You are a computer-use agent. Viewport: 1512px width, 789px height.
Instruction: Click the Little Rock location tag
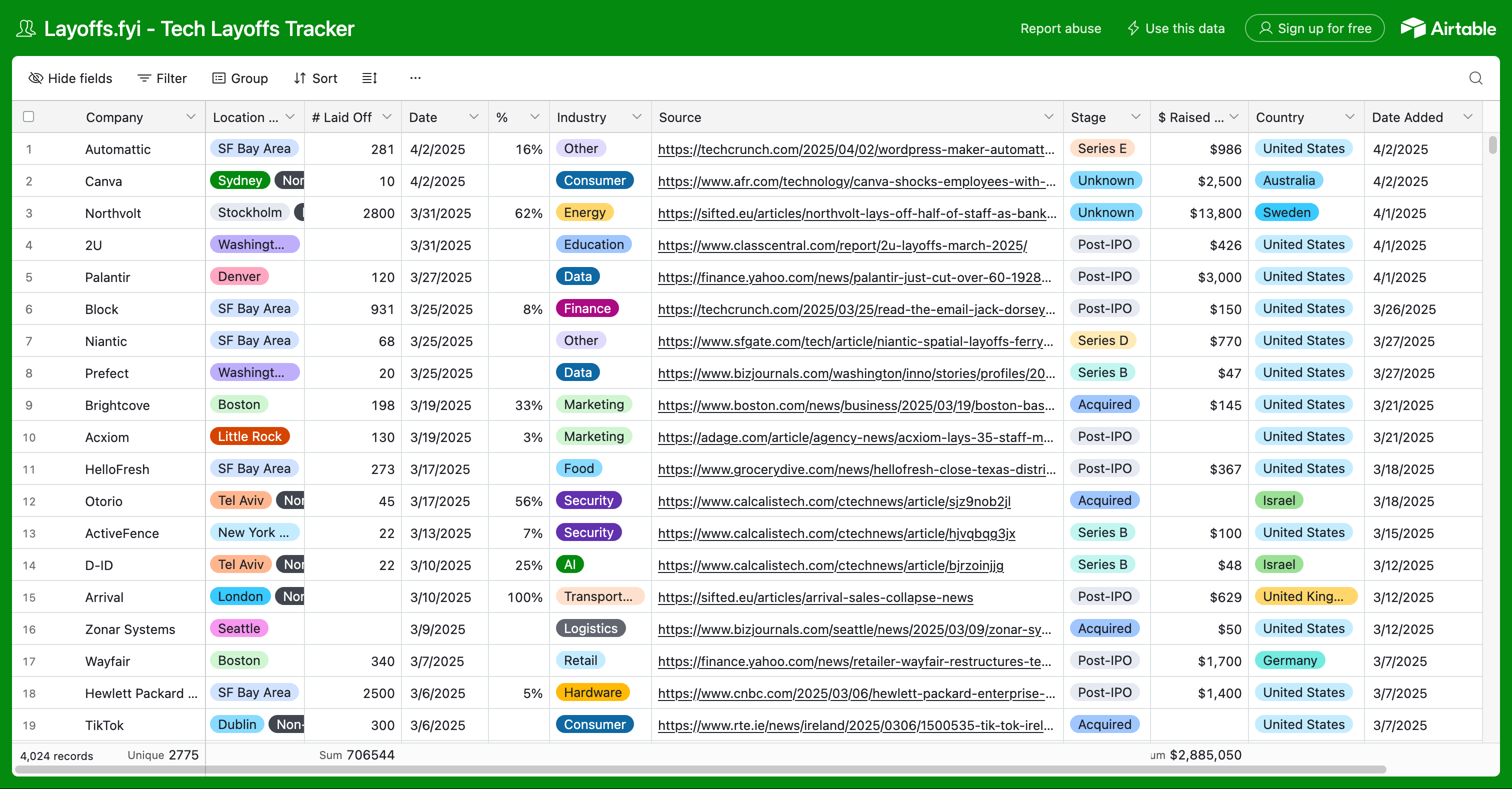pos(249,436)
